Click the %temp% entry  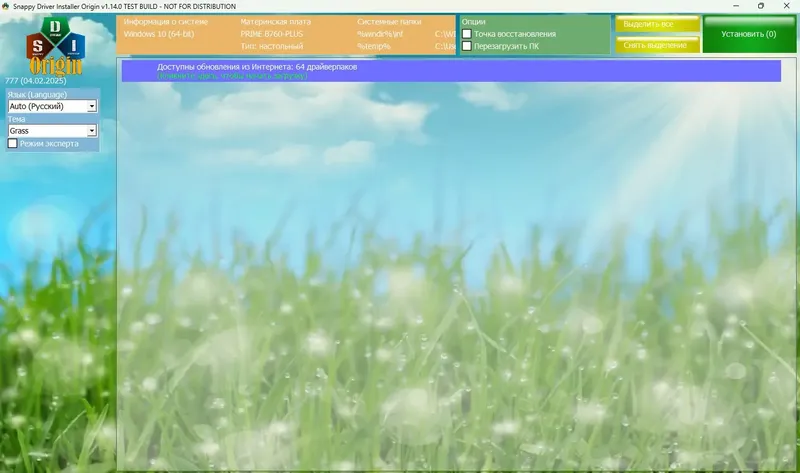[x=374, y=46]
